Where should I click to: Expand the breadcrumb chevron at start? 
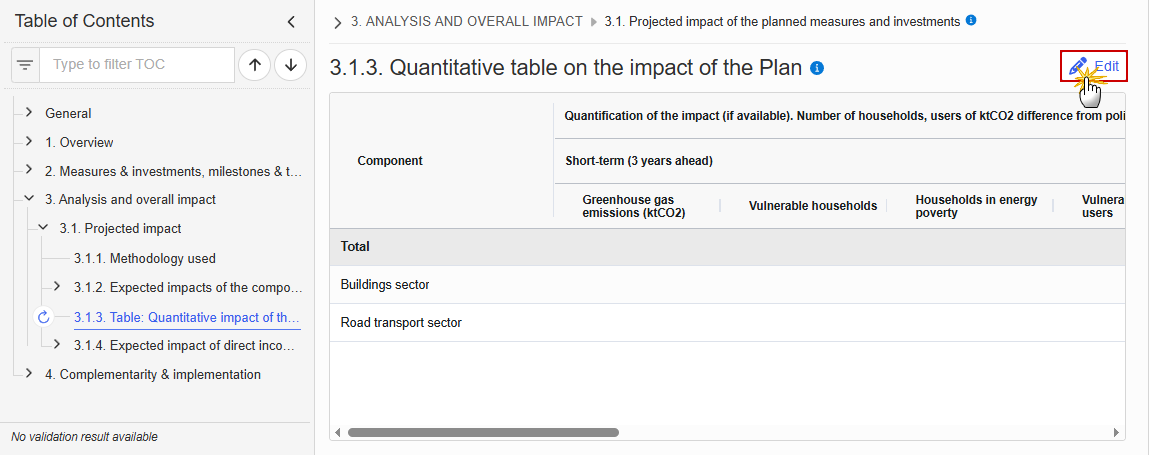tap(337, 23)
